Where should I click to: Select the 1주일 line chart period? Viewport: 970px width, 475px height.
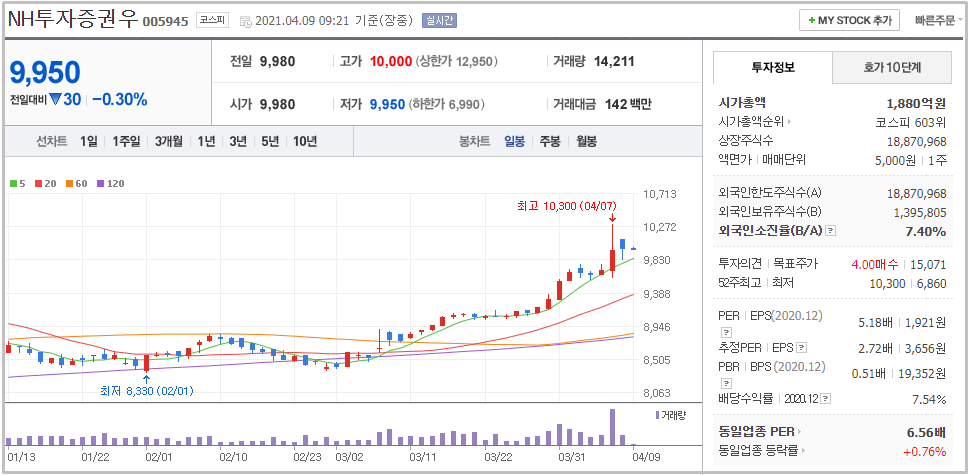coord(126,141)
